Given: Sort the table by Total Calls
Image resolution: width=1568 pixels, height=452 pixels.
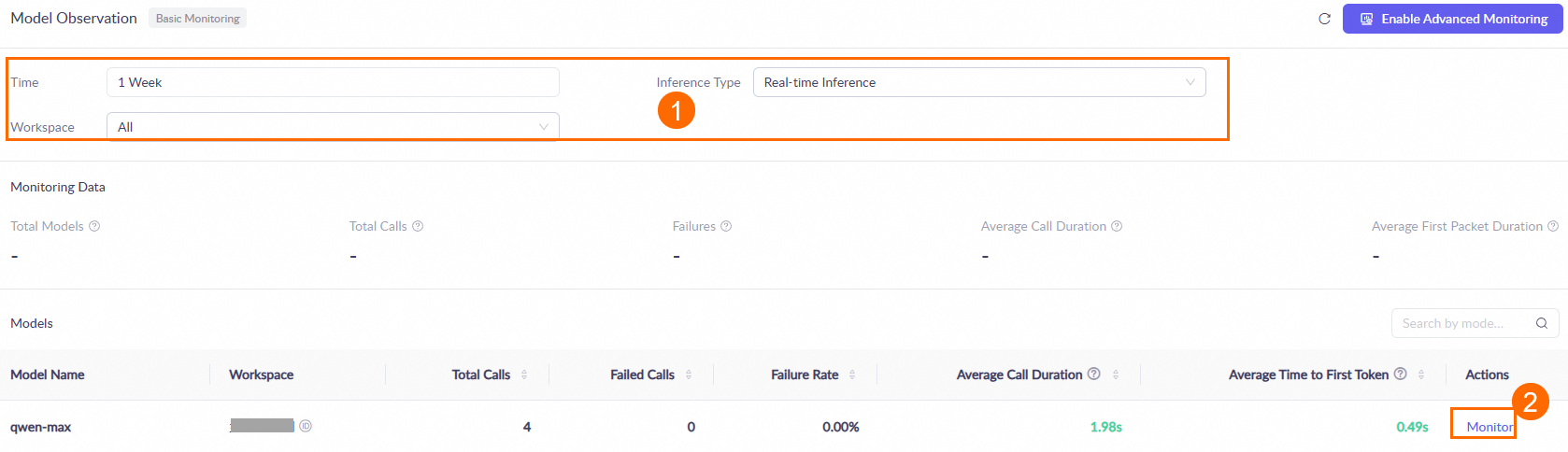Looking at the screenshot, I should click(524, 374).
